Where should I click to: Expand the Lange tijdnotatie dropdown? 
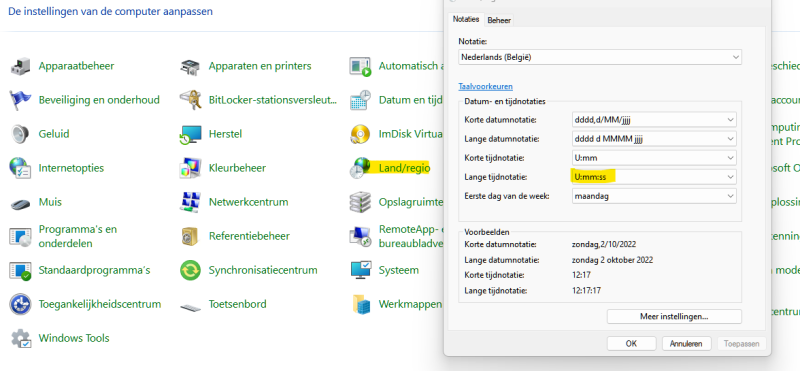coord(655,177)
